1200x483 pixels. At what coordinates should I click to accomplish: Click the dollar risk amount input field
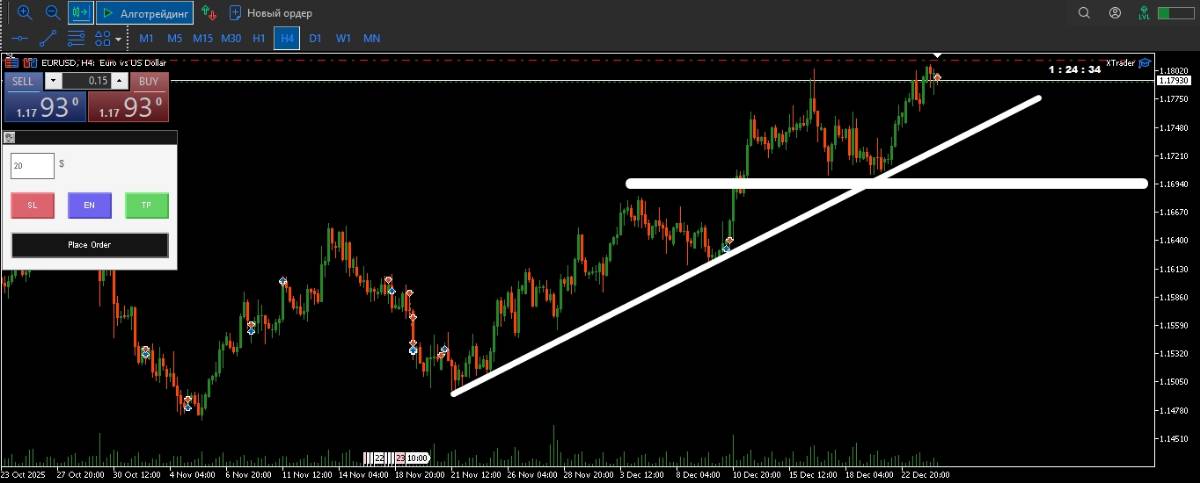(32, 166)
